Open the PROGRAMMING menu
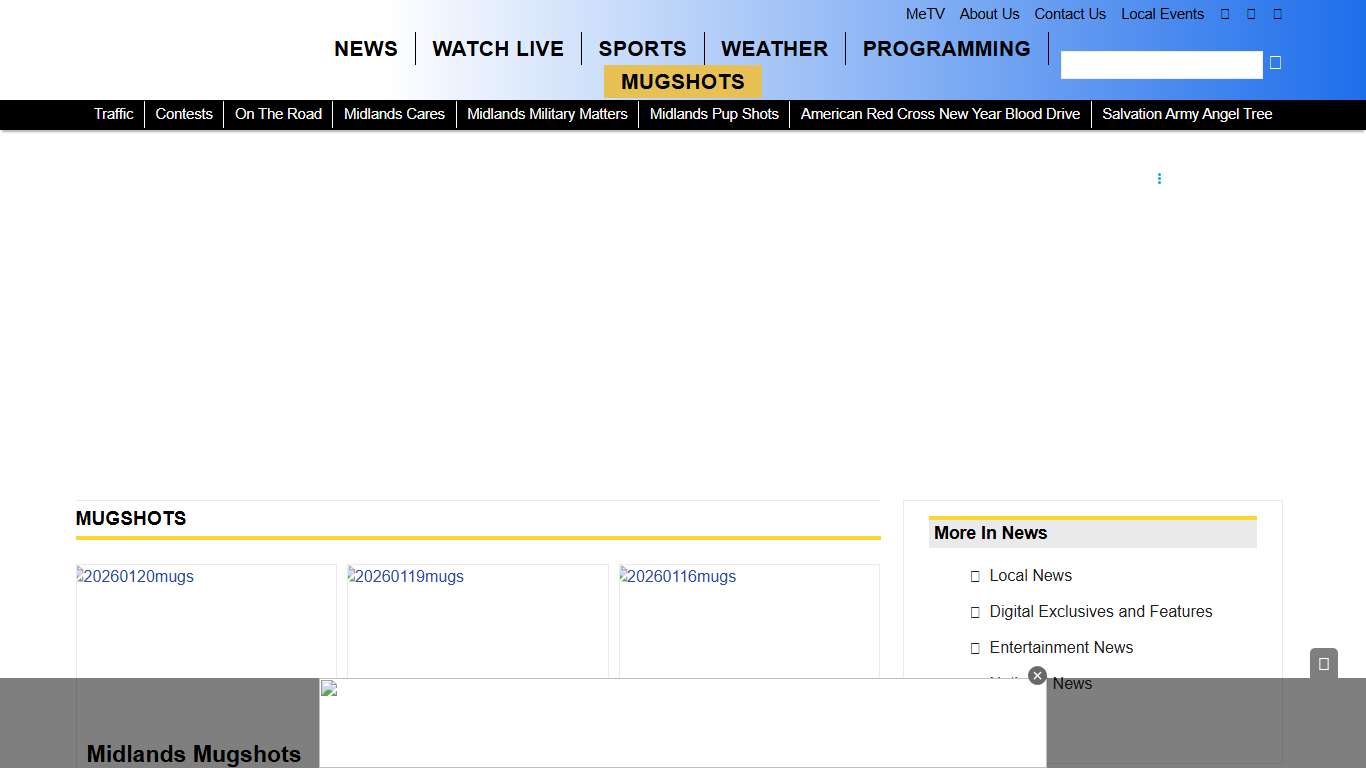1366x768 pixels. pos(946,49)
